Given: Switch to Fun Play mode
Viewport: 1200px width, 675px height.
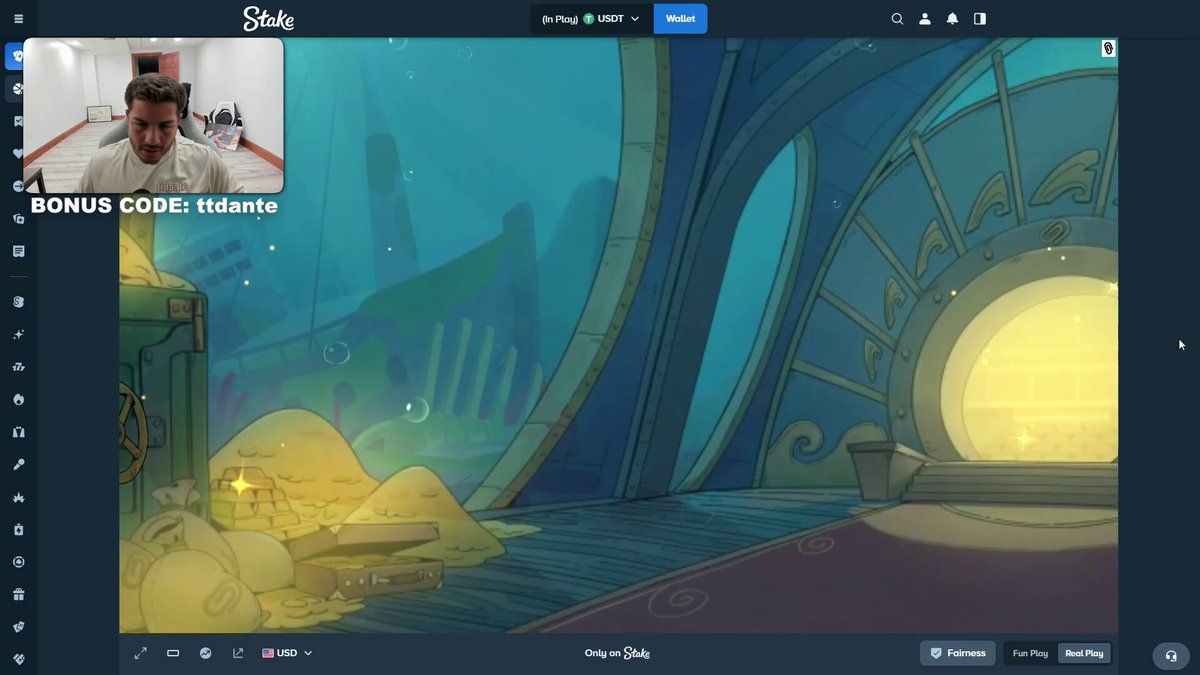Looking at the screenshot, I should 1030,654.
